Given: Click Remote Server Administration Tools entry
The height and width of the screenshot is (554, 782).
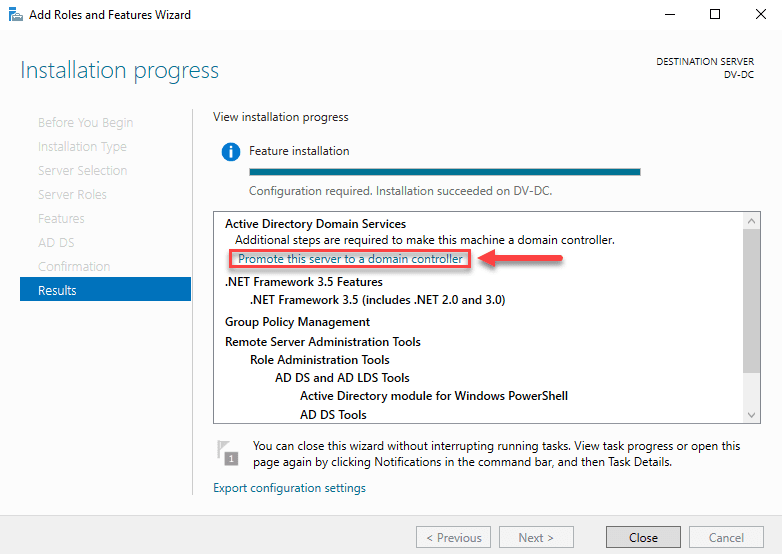Looking at the screenshot, I should click(x=323, y=342).
